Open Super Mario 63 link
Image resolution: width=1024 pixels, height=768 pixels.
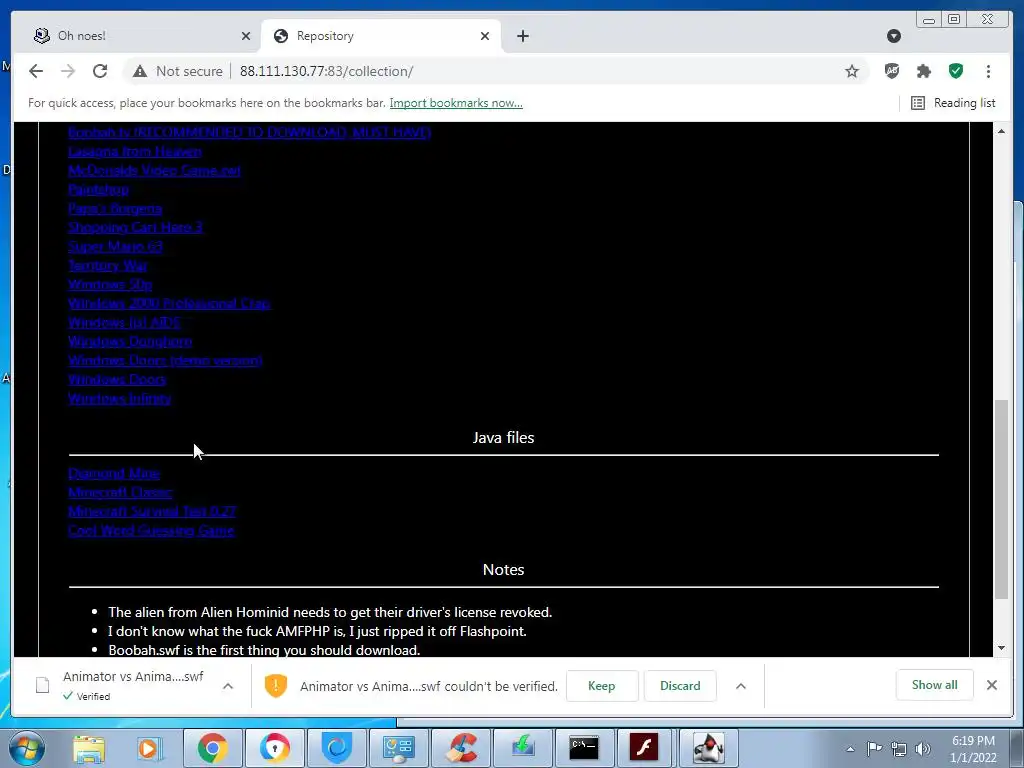[x=116, y=246]
